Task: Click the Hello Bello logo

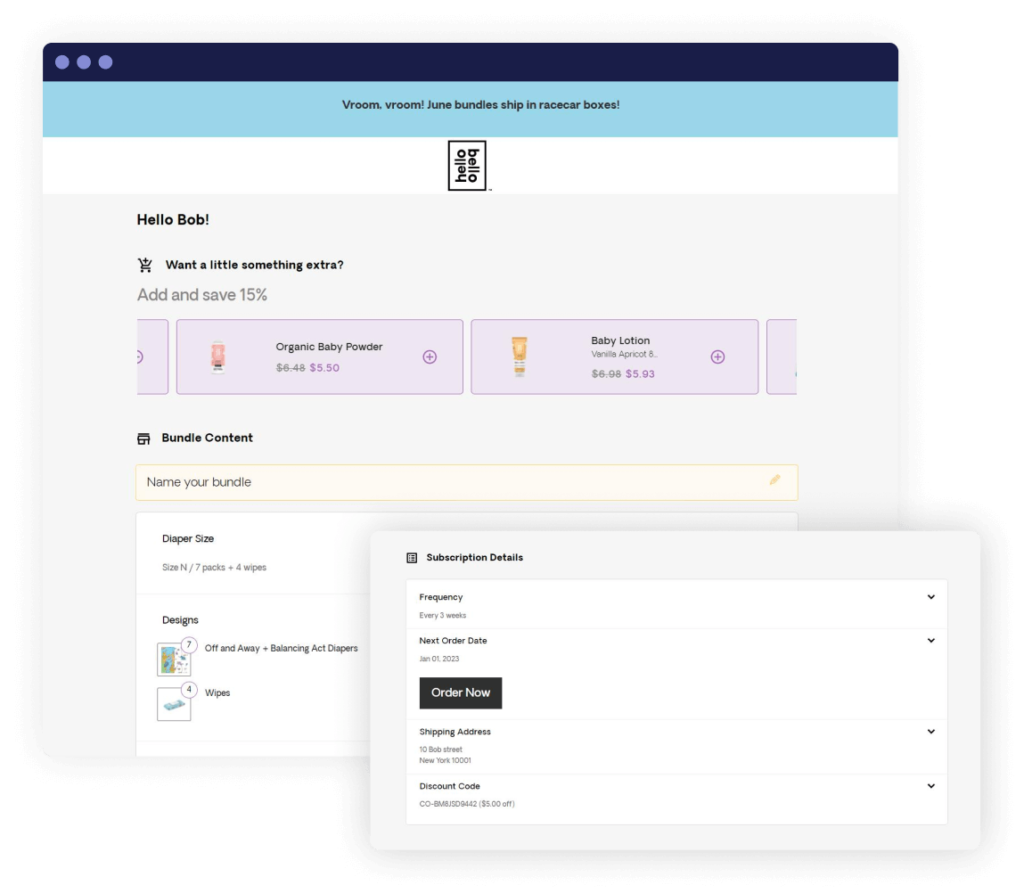Action: (466, 165)
